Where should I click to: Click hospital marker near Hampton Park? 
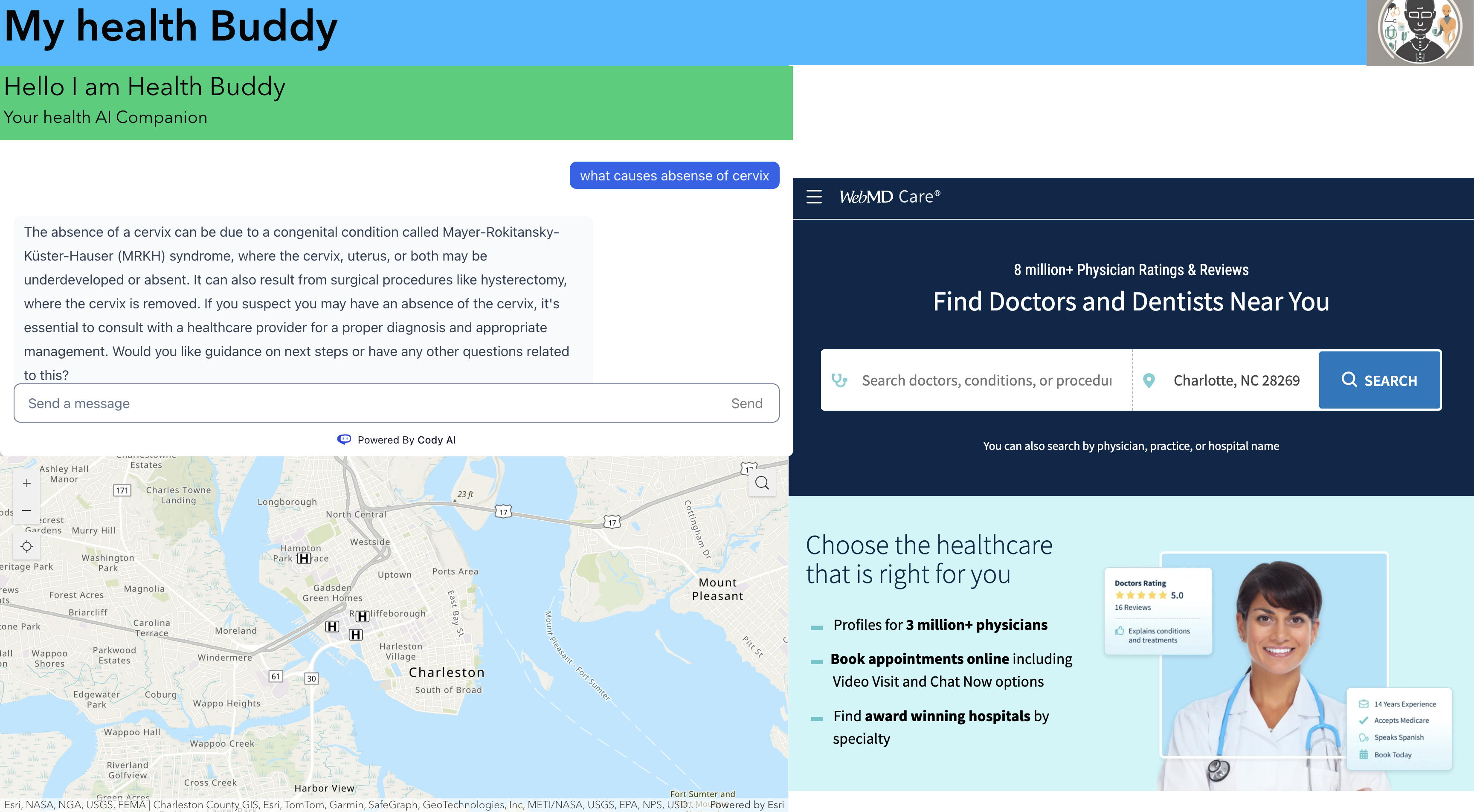coord(304,559)
